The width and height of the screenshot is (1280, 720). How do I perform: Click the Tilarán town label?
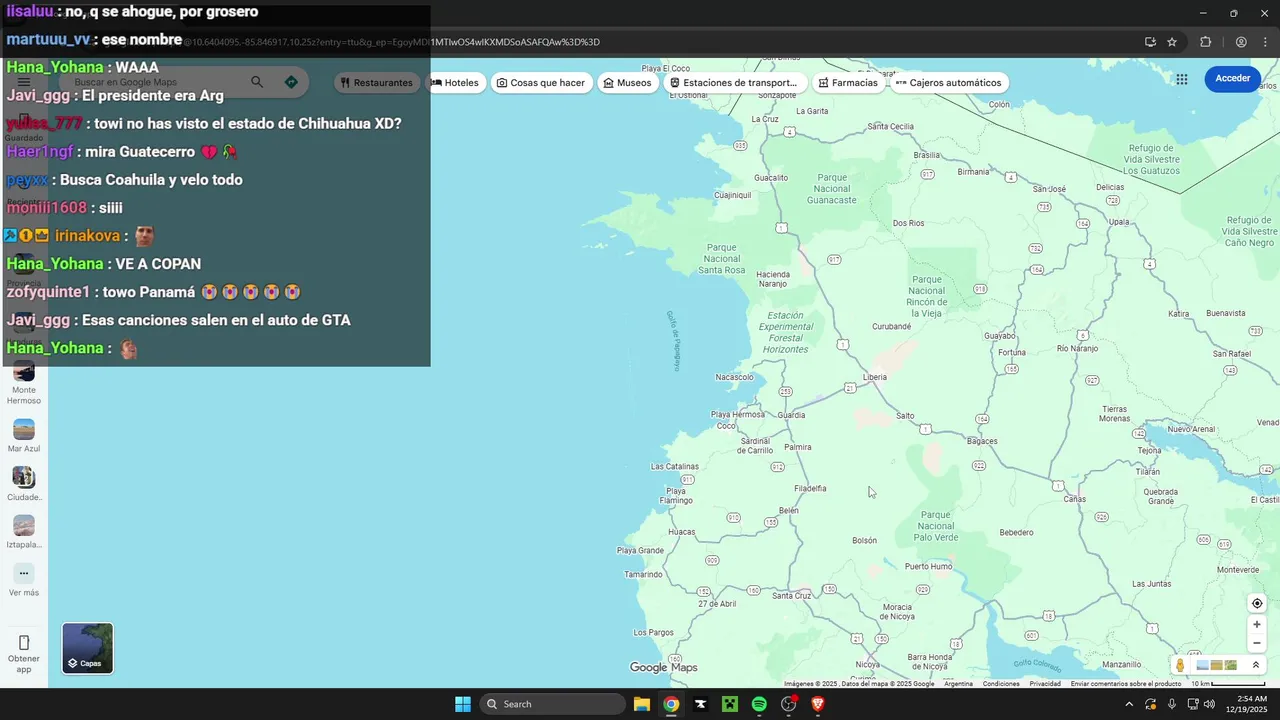pos(1148,472)
